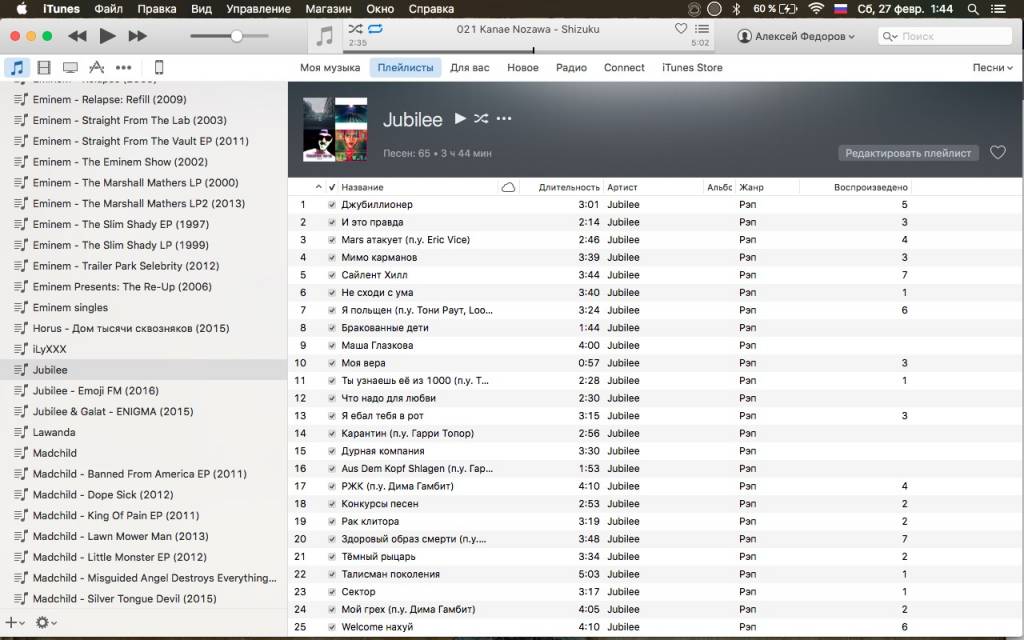The height and width of the screenshot is (640, 1024).
Task: Shuffle the Jubilee playlist from header
Action: (481, 118)
